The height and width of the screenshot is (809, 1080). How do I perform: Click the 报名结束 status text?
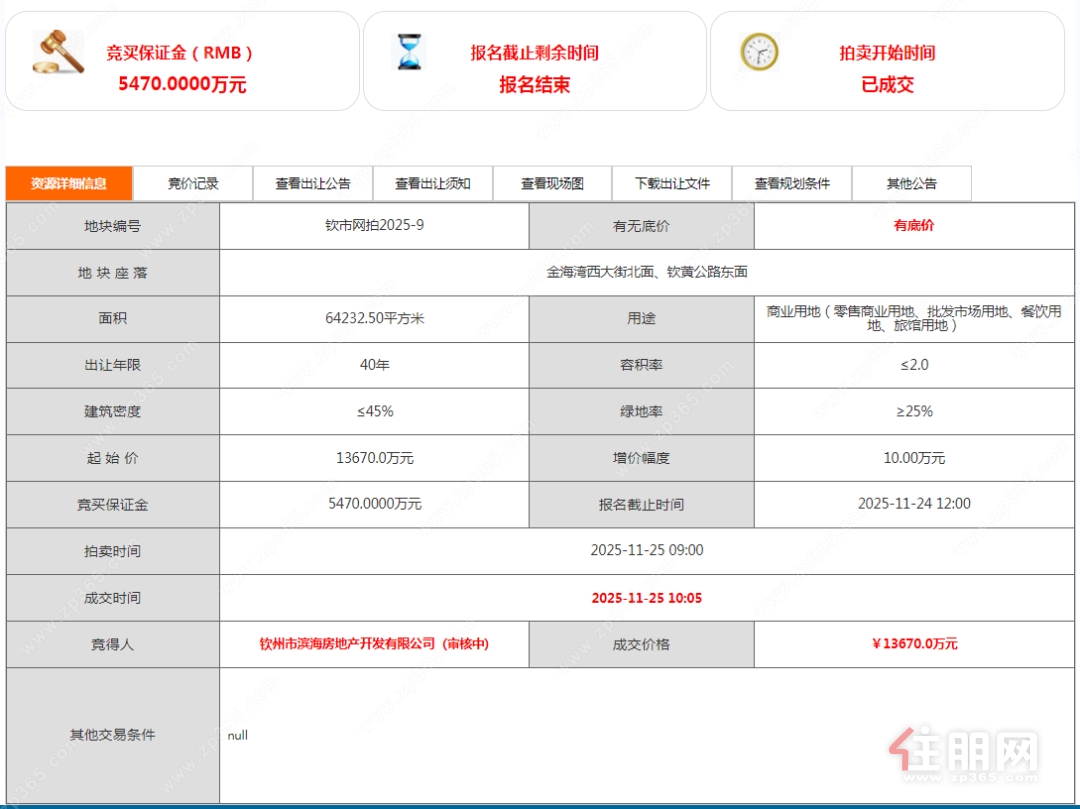535,85
